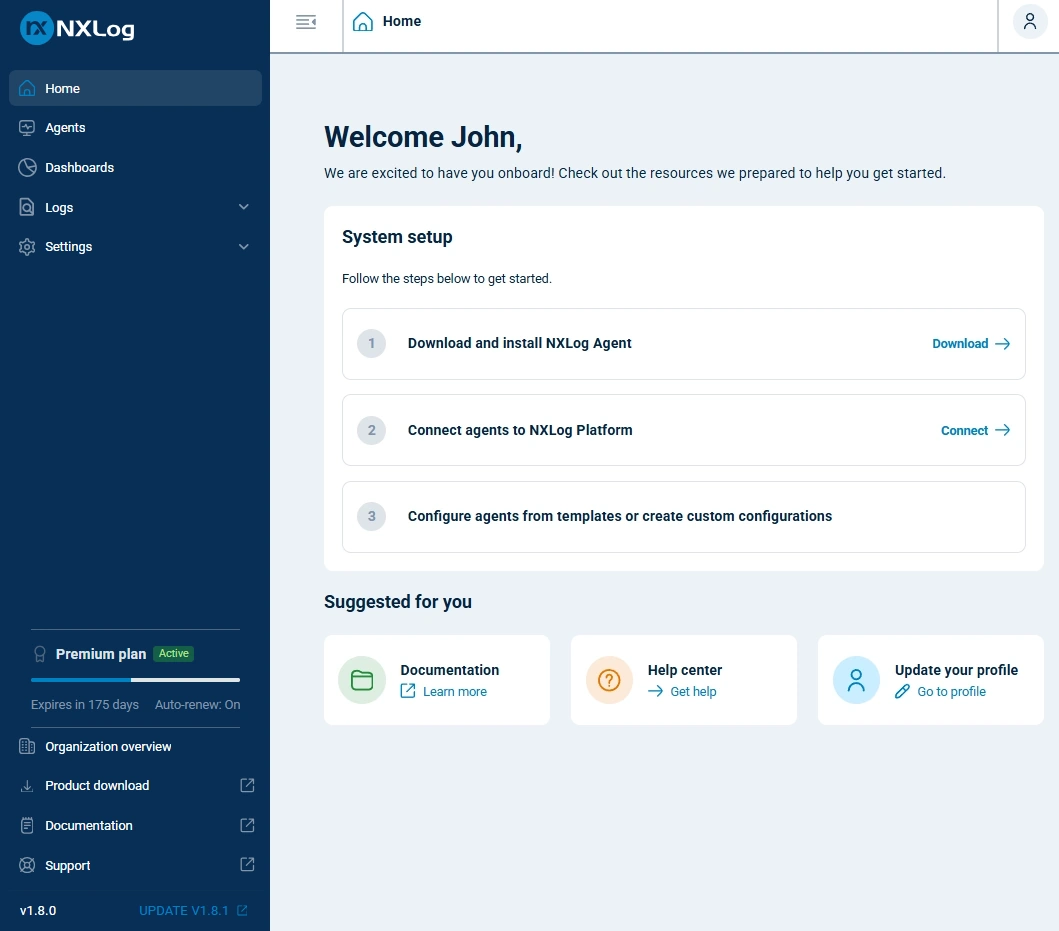The height and width of the screenshot is (931, 1059).
Task: Click the Product download icon
Action: (x=25, y=785)
